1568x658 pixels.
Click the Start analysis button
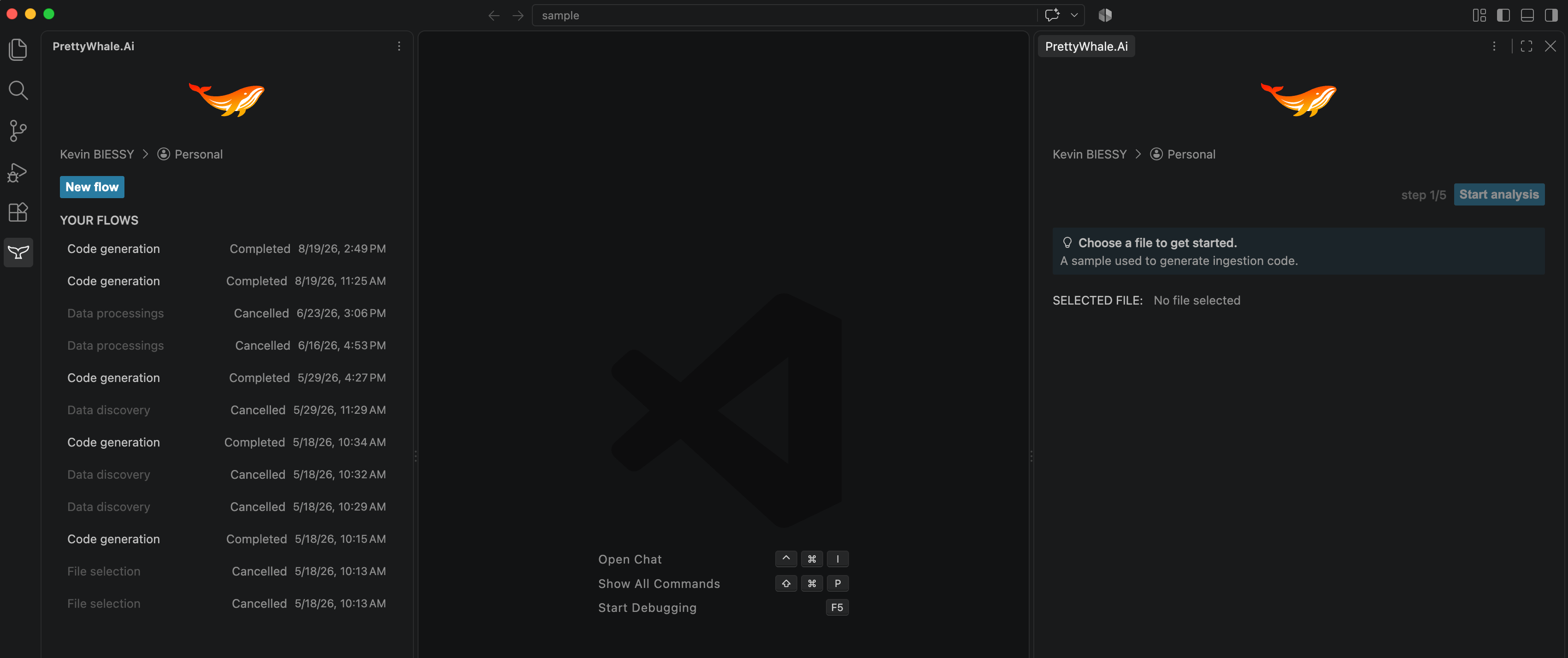click(1498, 194)
